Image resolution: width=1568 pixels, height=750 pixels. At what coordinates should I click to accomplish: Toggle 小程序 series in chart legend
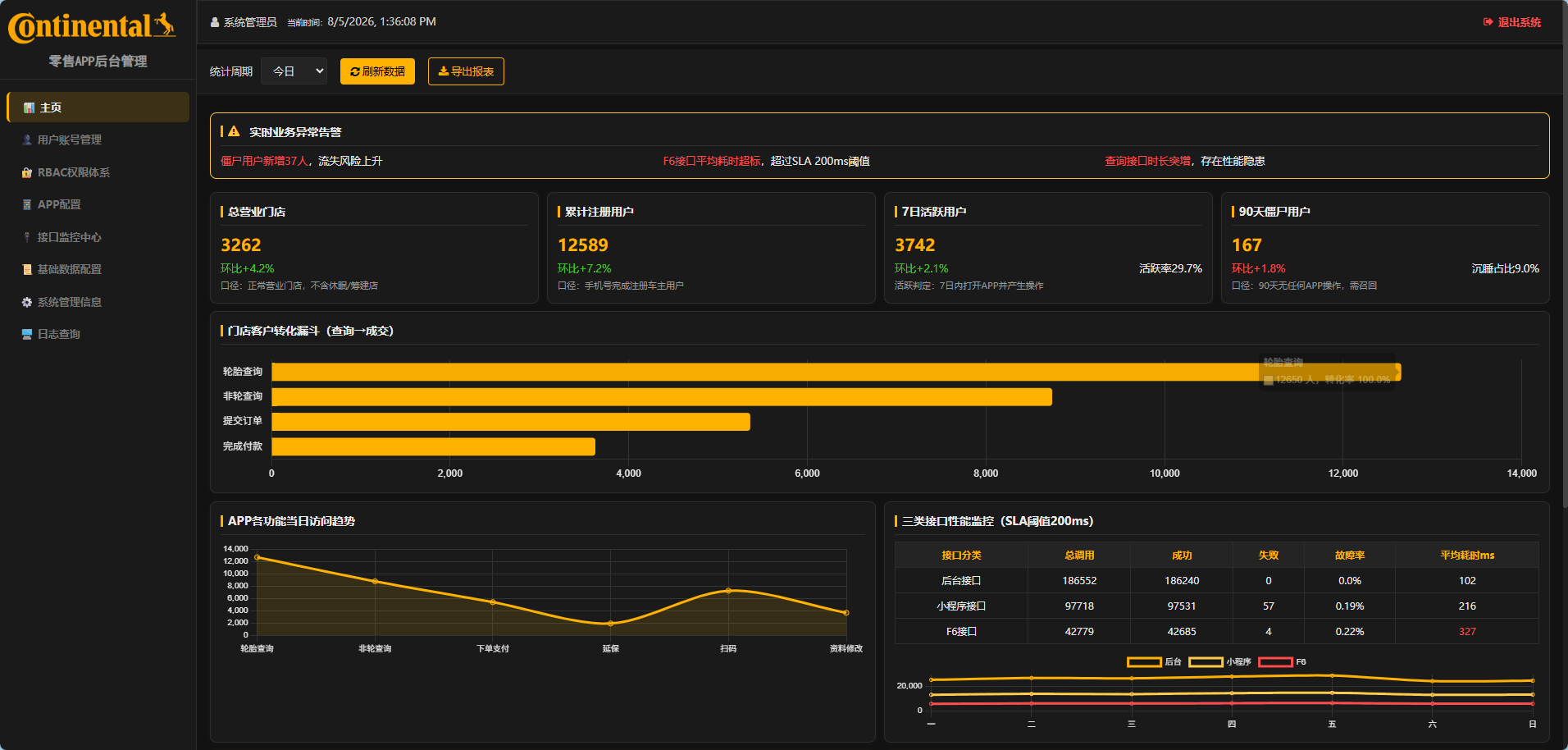[1220, 662]
